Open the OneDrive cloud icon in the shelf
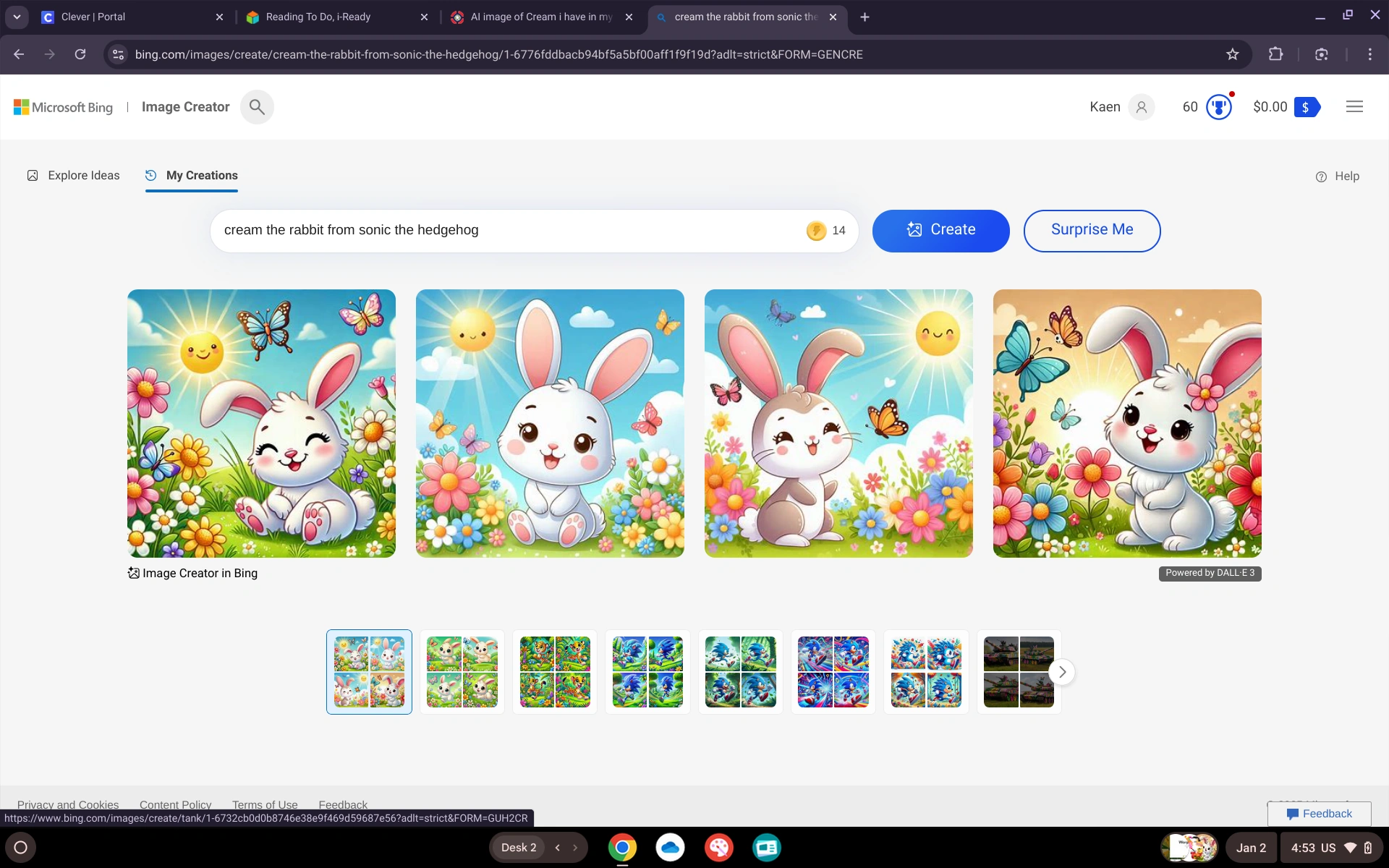Image resolution: width=1389 pixels, height=868 pixels. (x=670, y=847)
